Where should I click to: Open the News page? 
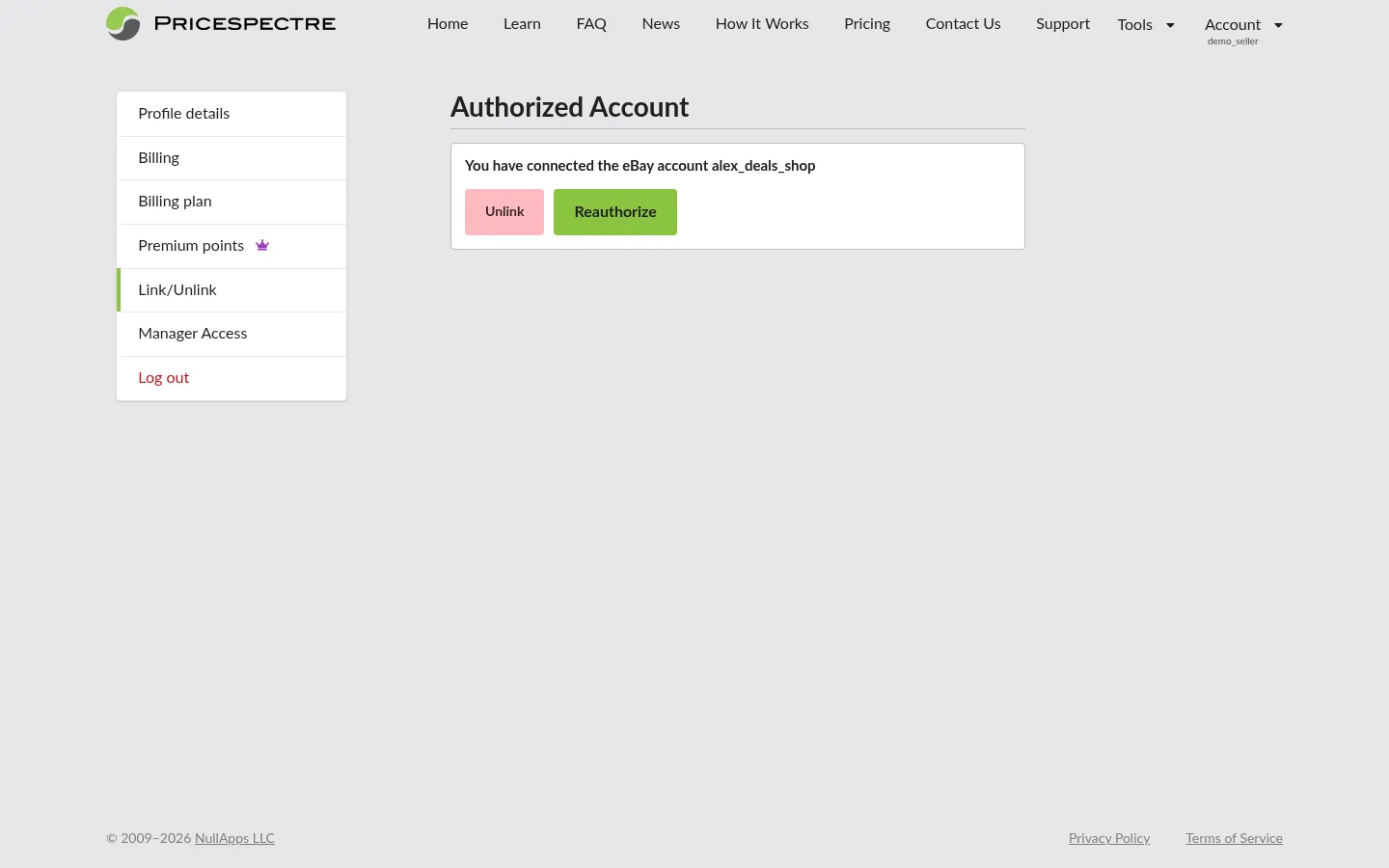661,24
